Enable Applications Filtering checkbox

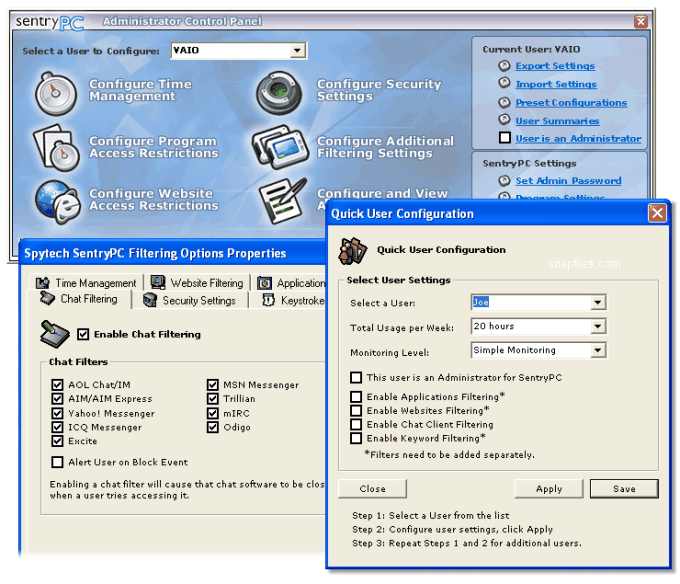tap(356, 397)
